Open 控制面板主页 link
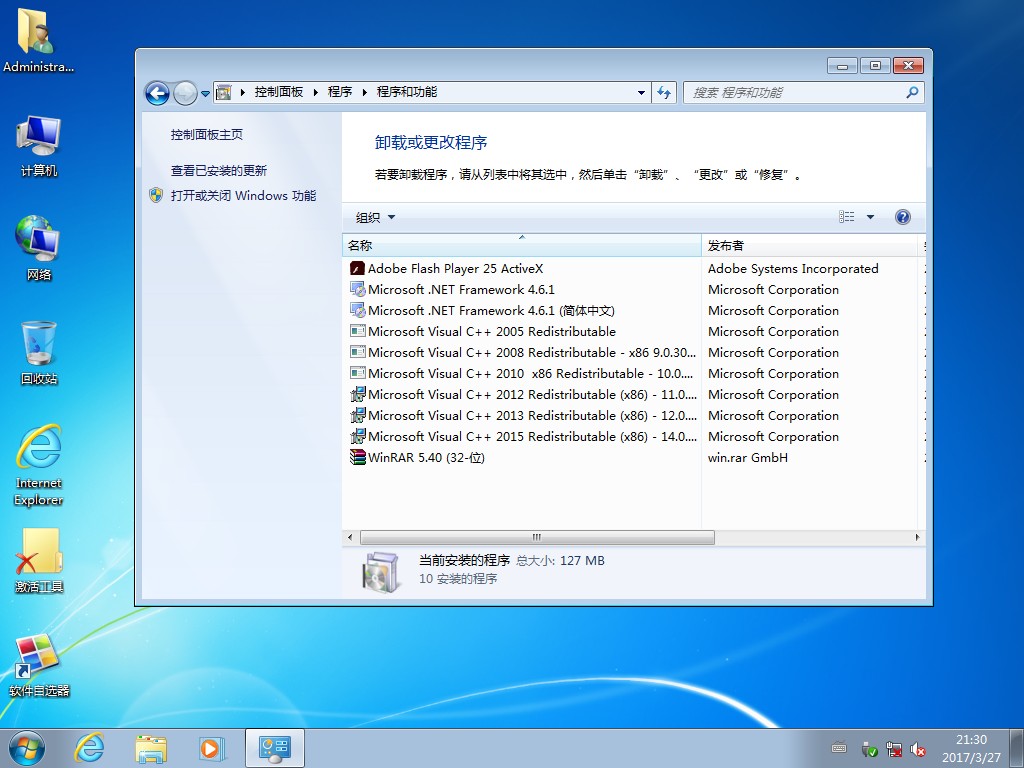This screenshot has width=1024, height=768. pos(206,135)
